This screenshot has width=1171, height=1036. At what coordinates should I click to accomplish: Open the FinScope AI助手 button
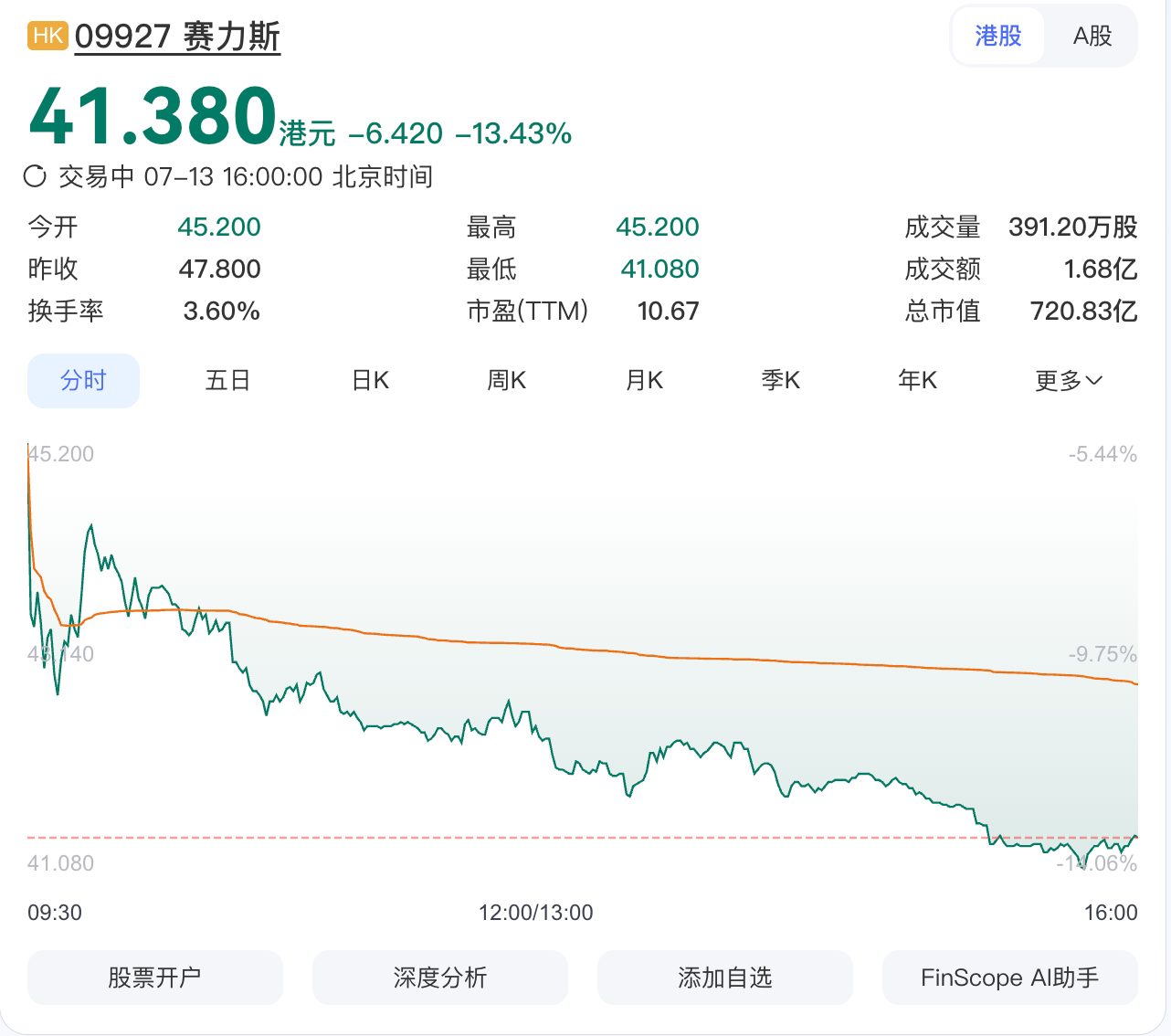point(1010,978)
